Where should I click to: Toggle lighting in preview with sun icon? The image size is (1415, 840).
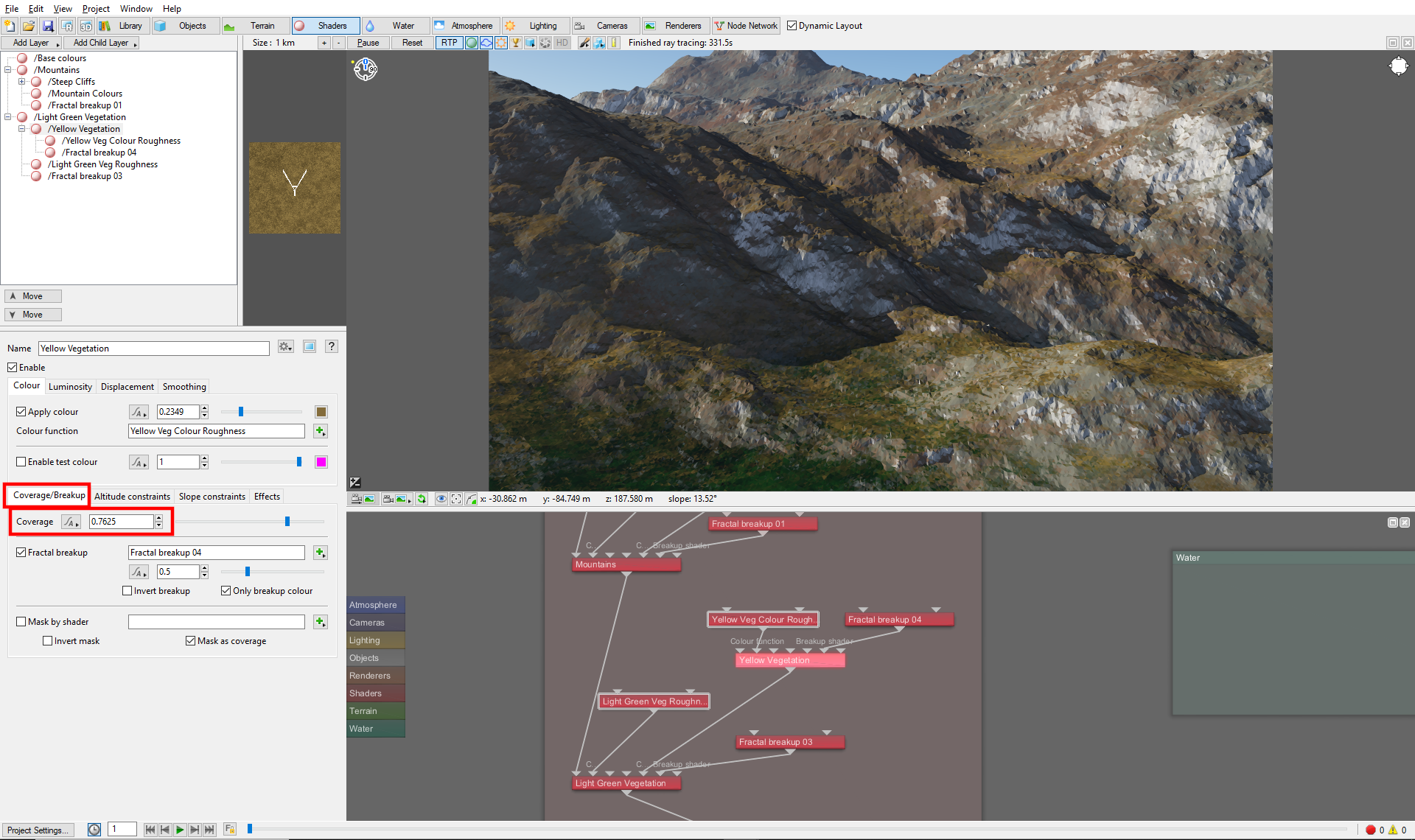pyautogui.click(x=501, y=43)
